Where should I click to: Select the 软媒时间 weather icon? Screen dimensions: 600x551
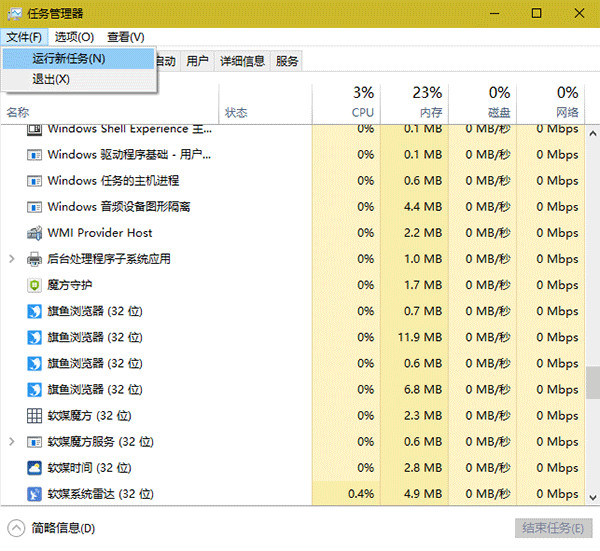tap(34, 467)
